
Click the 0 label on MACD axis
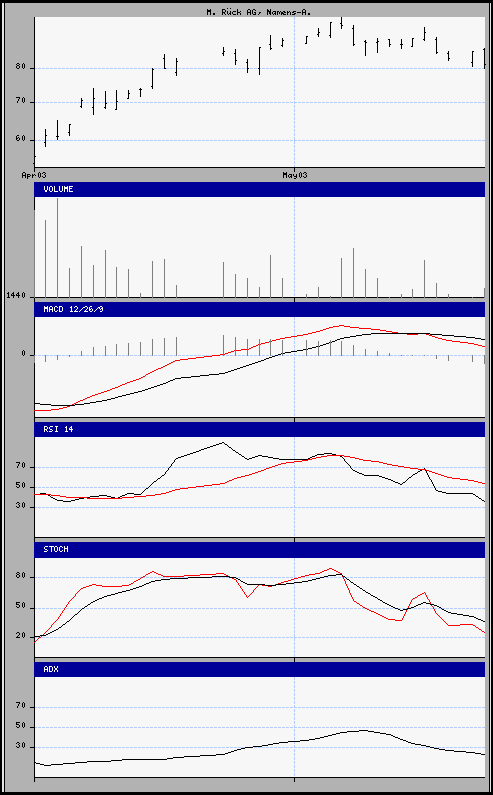tap(24, 354)
